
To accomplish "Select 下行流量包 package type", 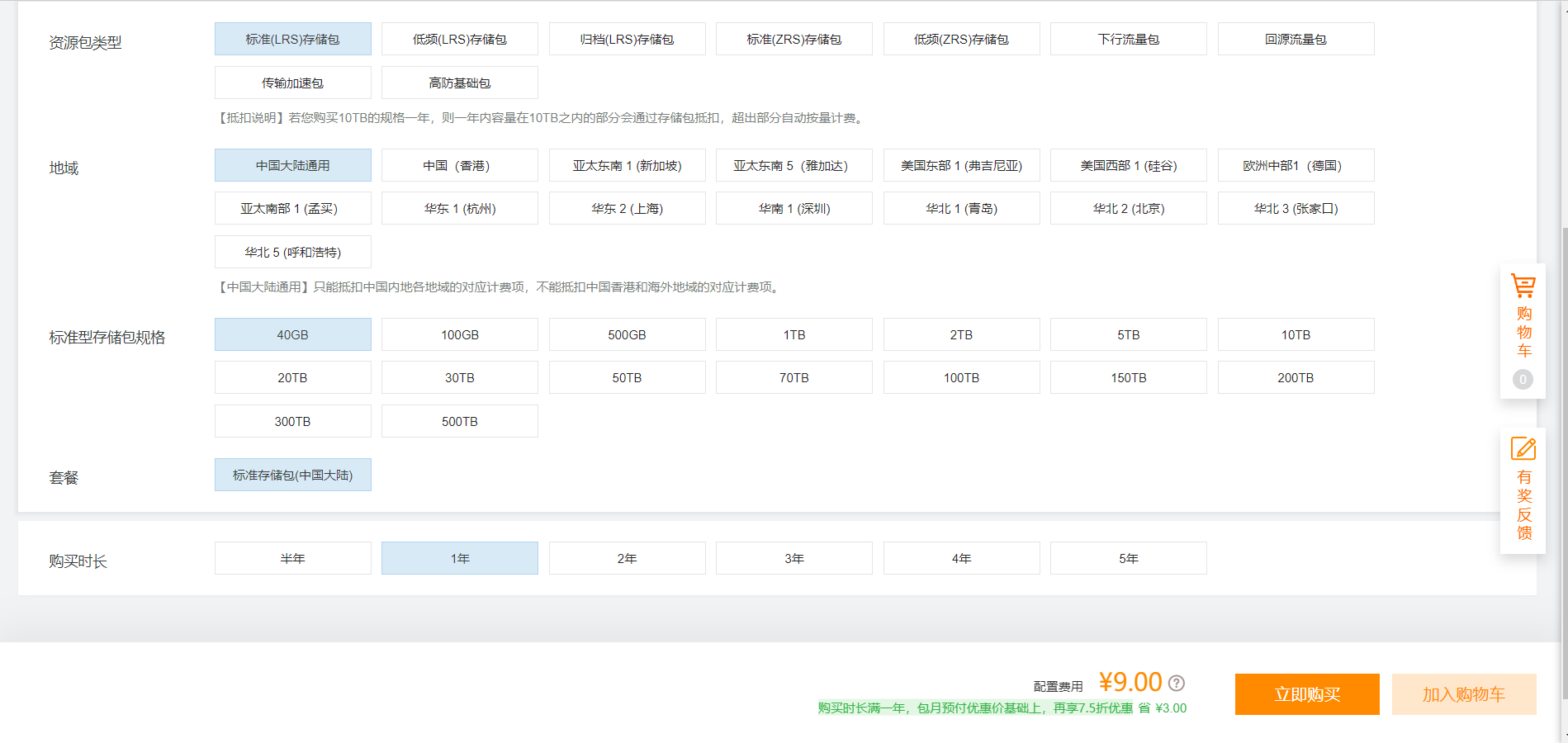I will pos(1128,39).
